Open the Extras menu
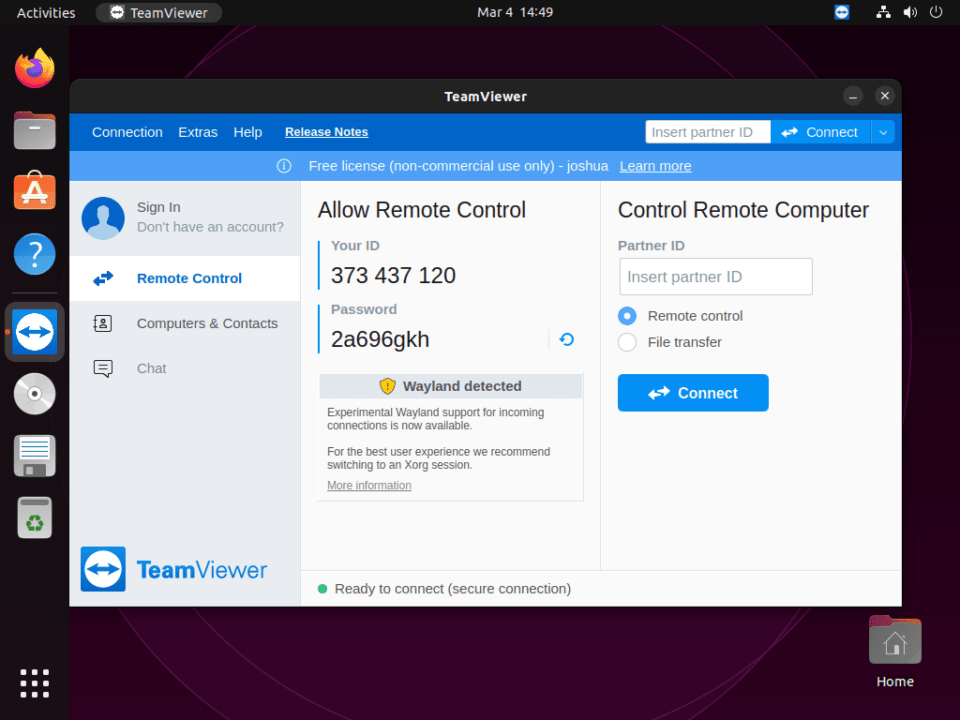 198,132
